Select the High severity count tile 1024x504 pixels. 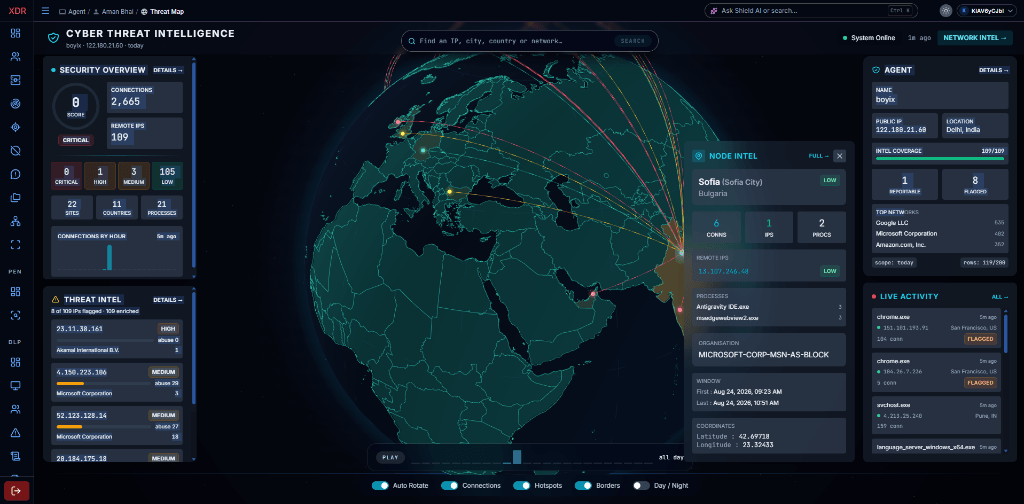click(100, 176)
